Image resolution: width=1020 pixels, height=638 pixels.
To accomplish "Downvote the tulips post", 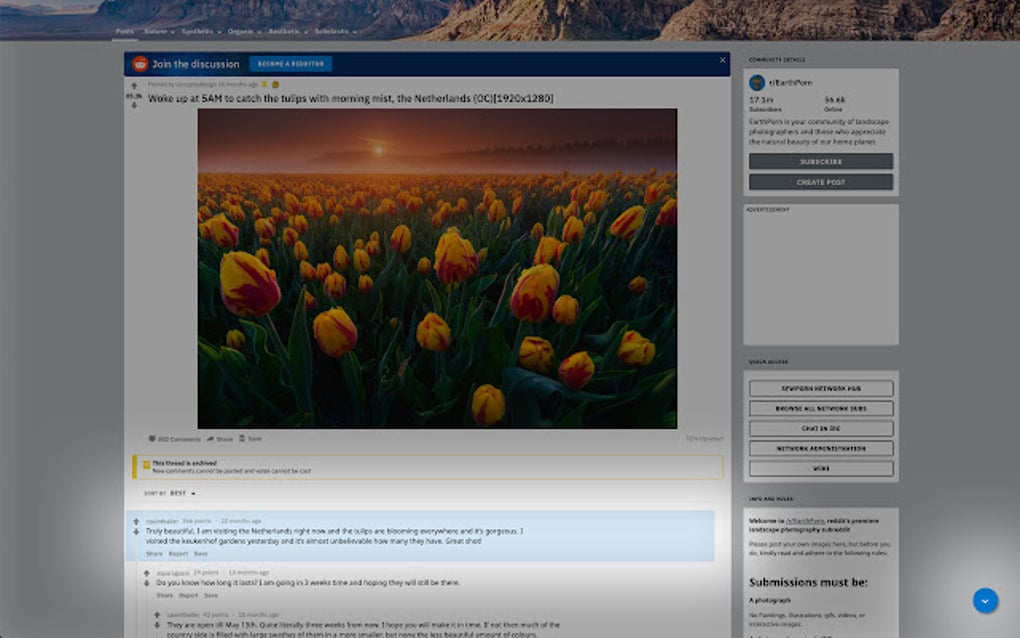I will (134, 105).
